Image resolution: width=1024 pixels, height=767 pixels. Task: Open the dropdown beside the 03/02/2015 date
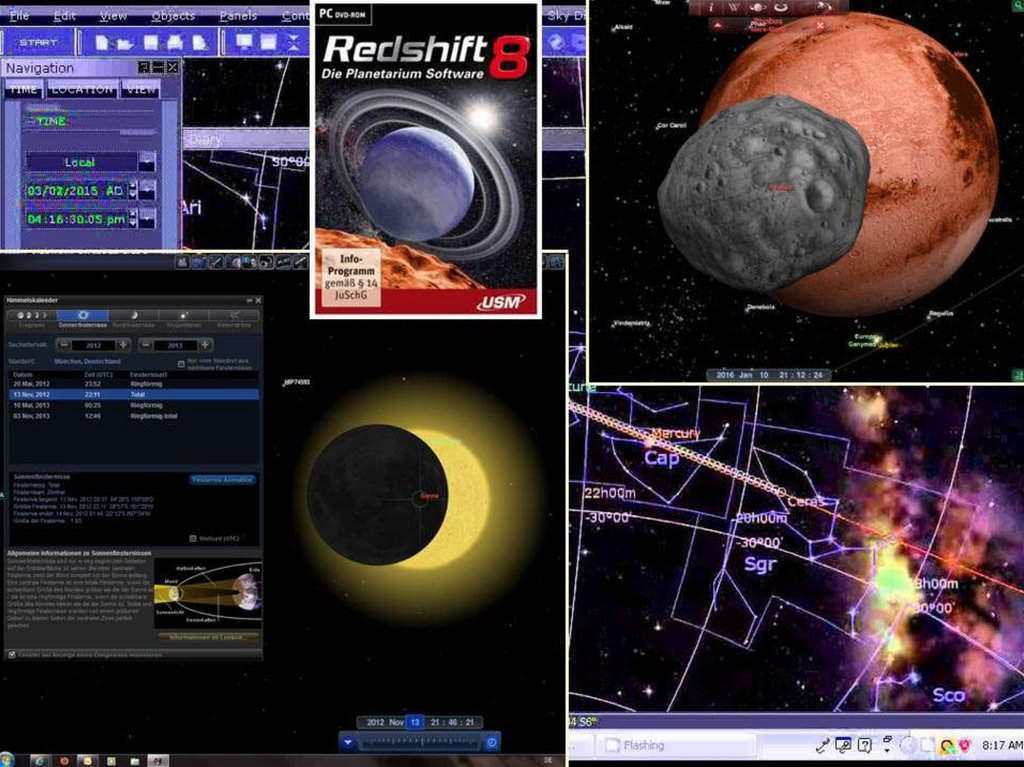pos(148,190)
